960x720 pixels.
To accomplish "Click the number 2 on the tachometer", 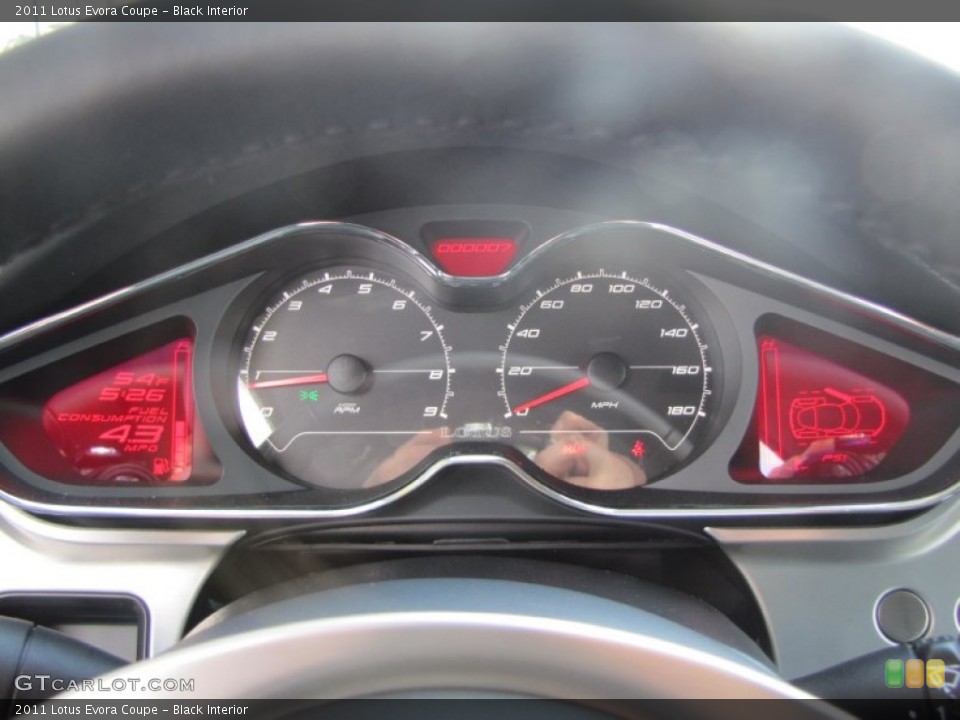I will [x=269, y=336].
